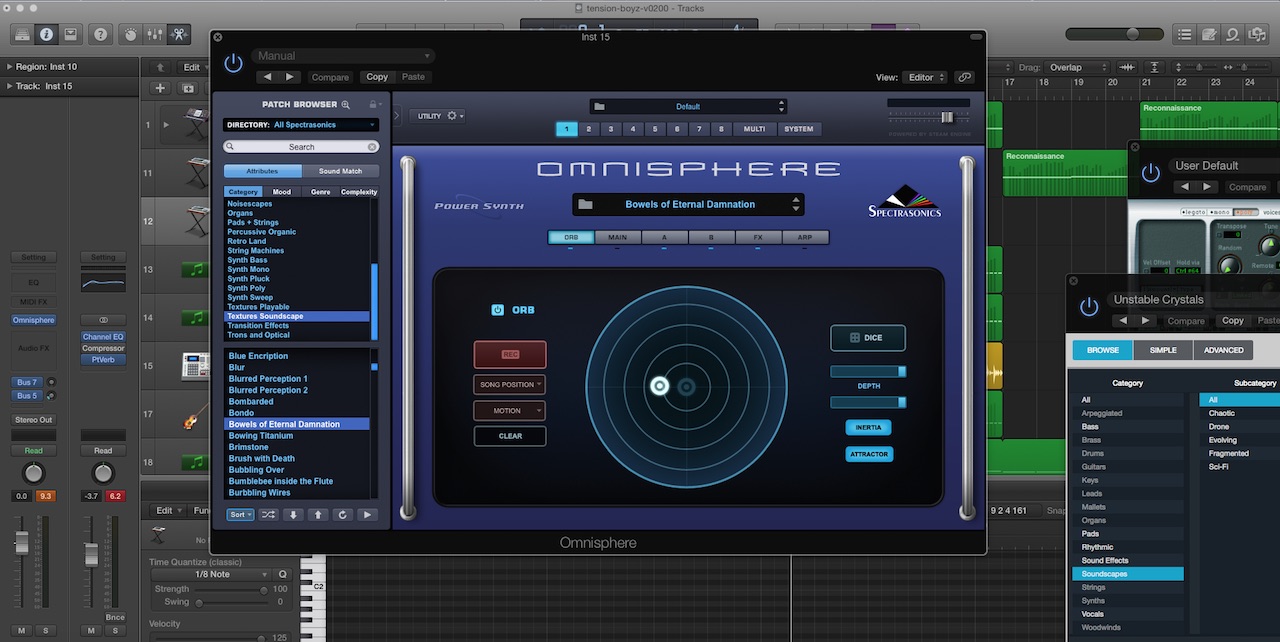Click the ORB CLEAR button
The width and height of the screenshot is (1280, 642).
click(x=510, y=436)
